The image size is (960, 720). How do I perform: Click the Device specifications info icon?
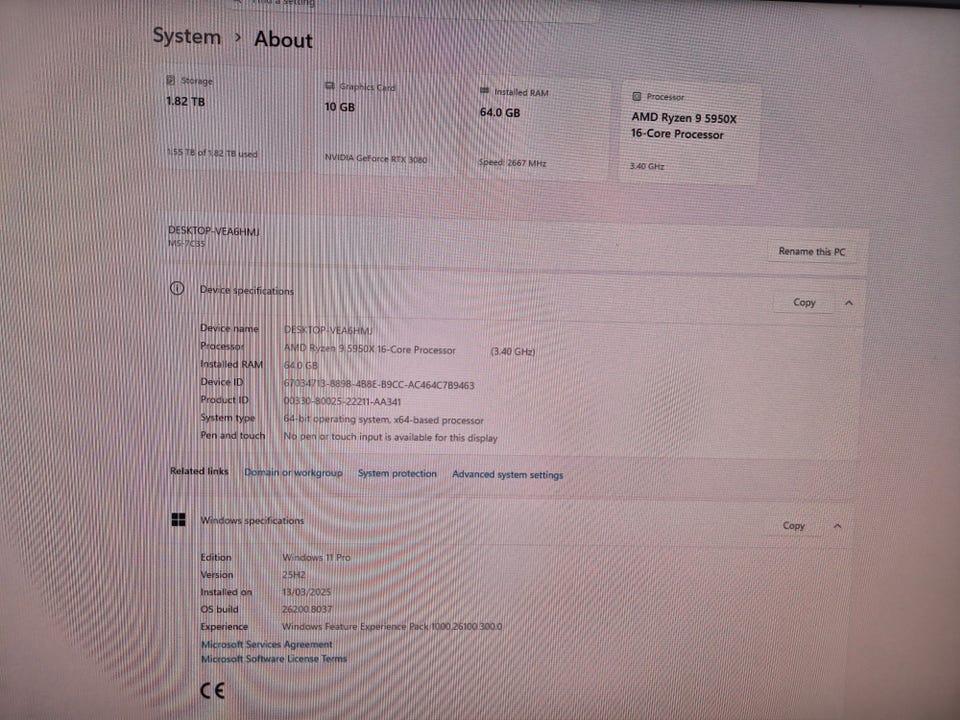[x=177, y=288]
